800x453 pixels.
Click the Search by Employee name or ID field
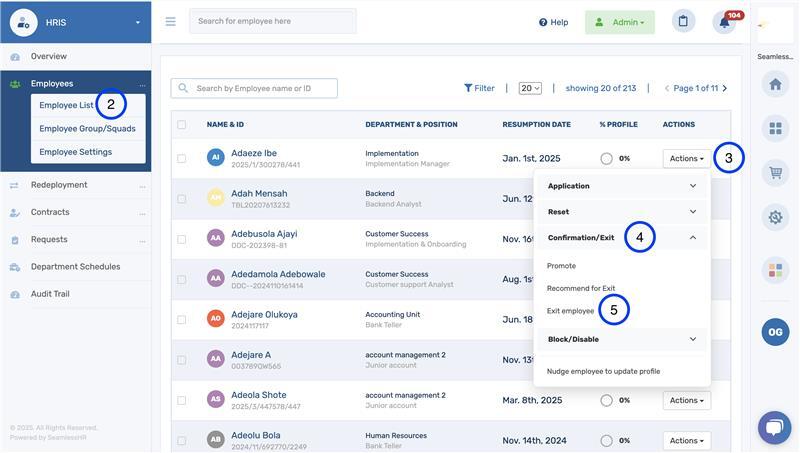[310, 88]
